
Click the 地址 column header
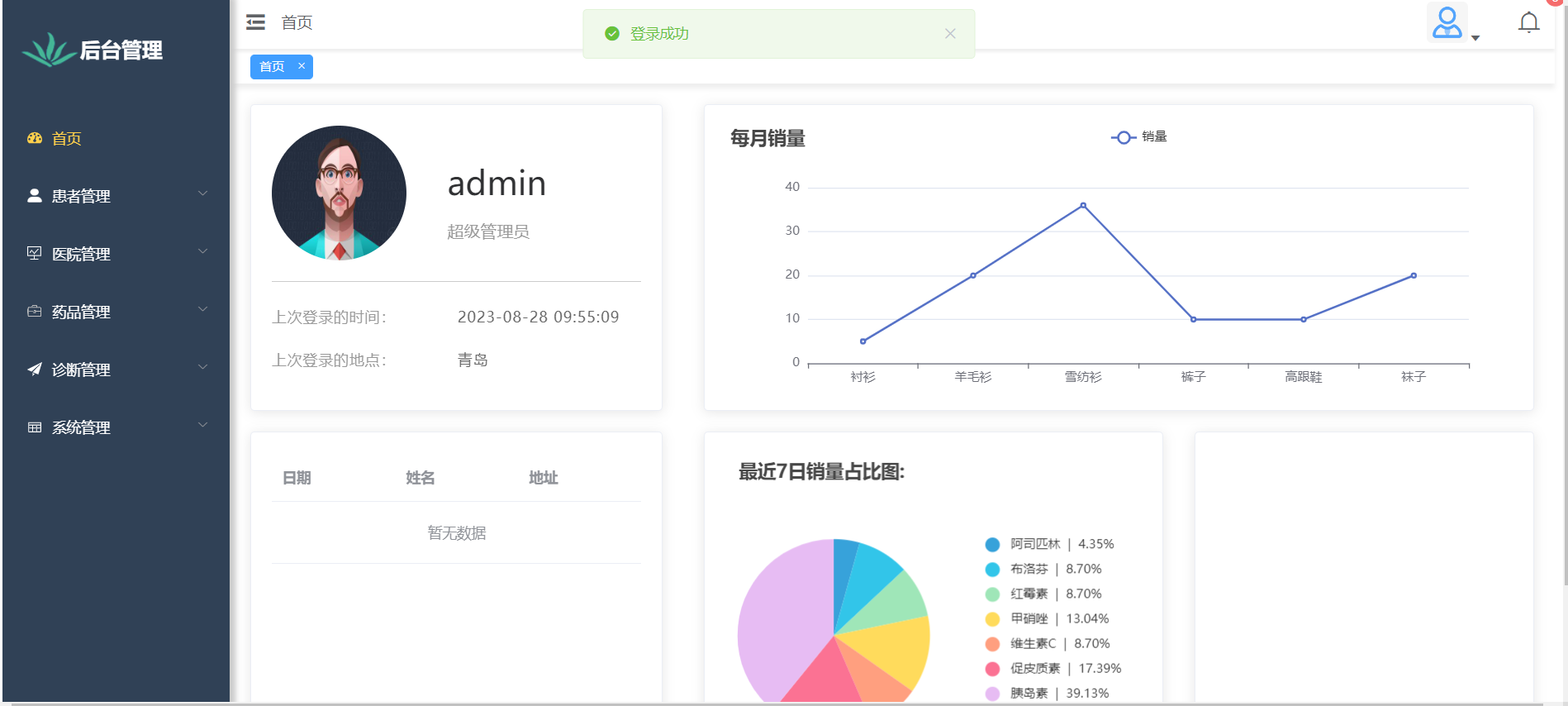[543, 478]
